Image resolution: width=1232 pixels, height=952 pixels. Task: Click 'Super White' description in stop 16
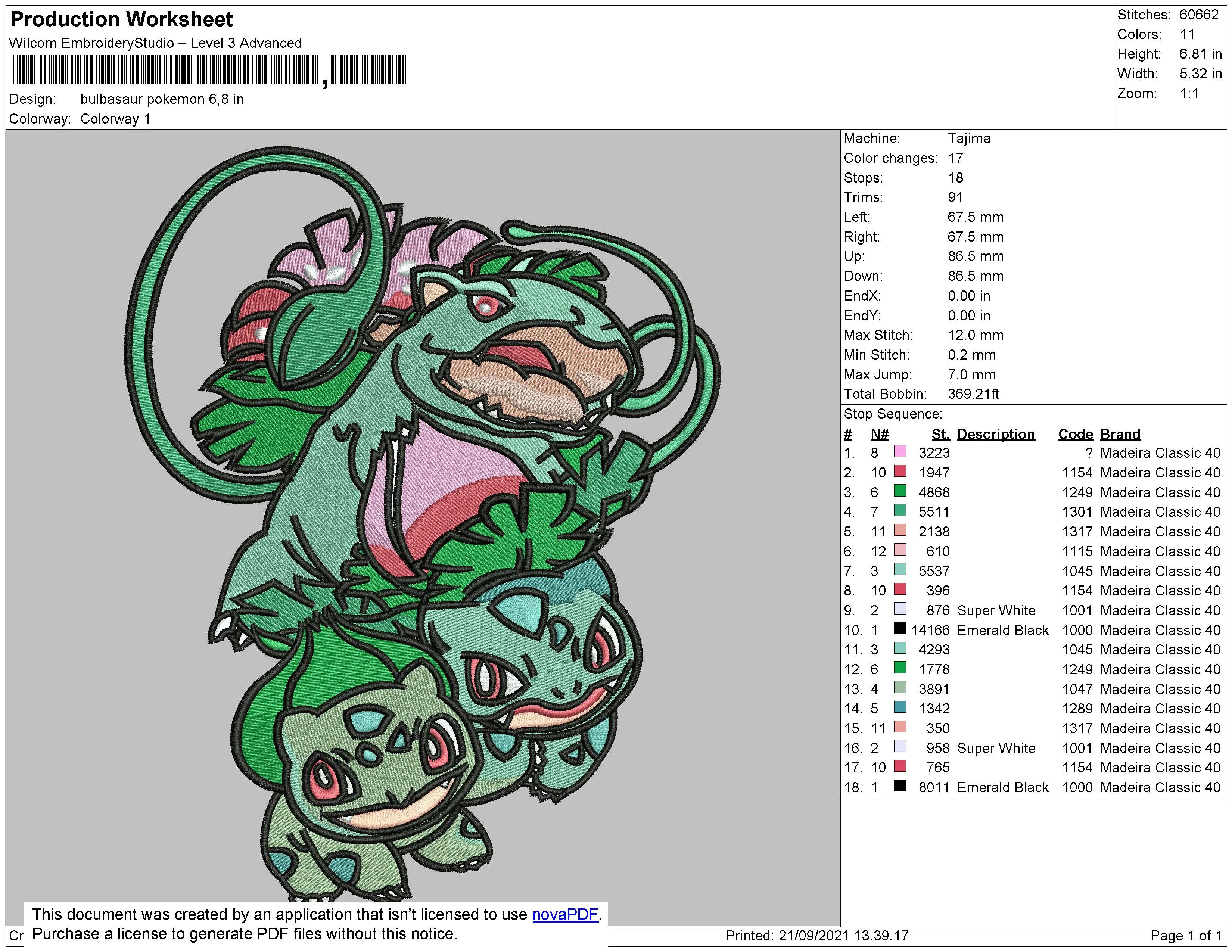point(996,749)
